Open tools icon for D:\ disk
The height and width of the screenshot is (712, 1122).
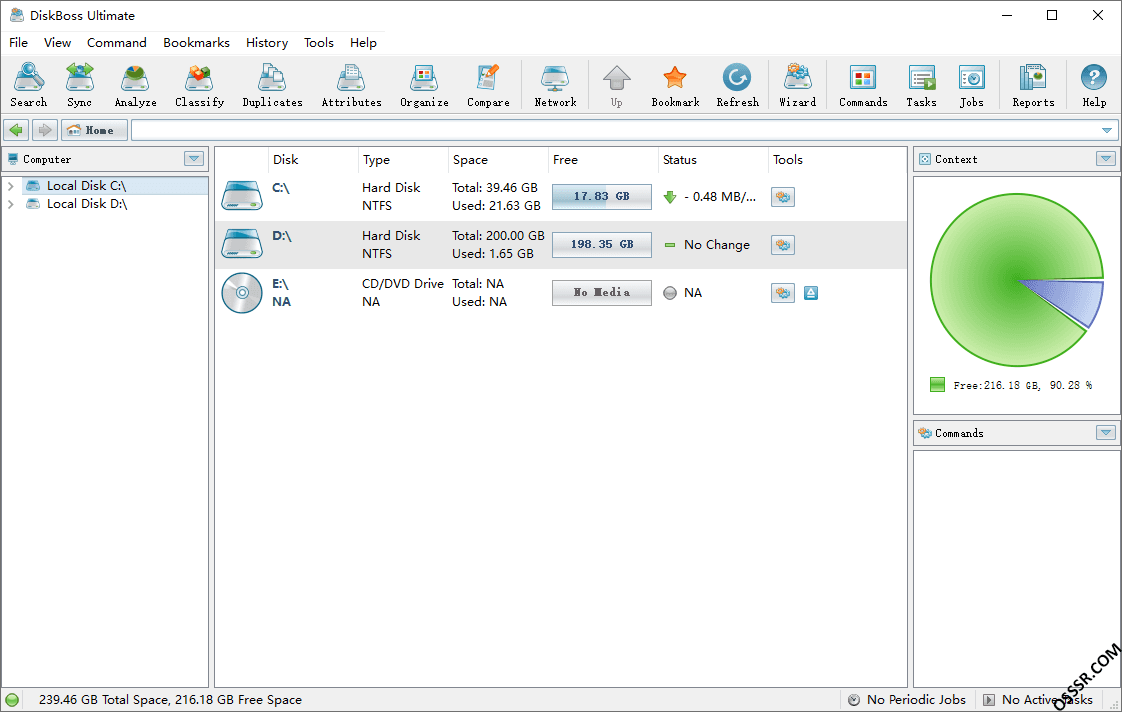[783, 245]
